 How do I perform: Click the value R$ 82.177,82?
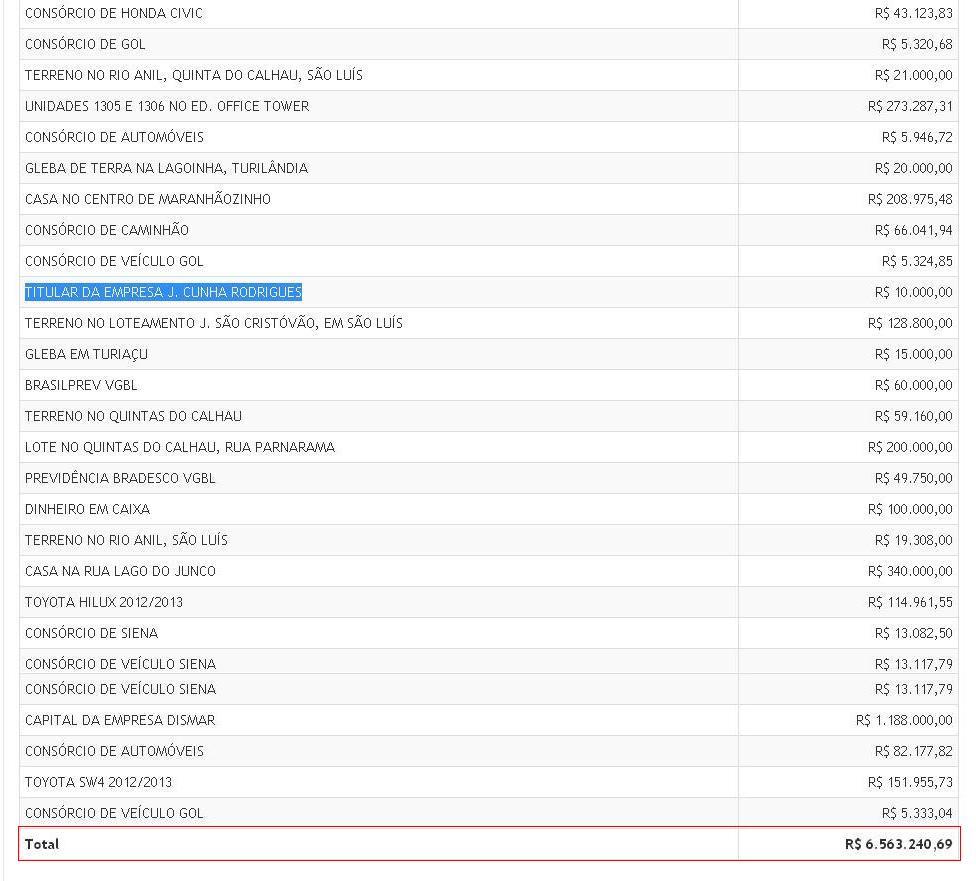(x=913, y=751)
